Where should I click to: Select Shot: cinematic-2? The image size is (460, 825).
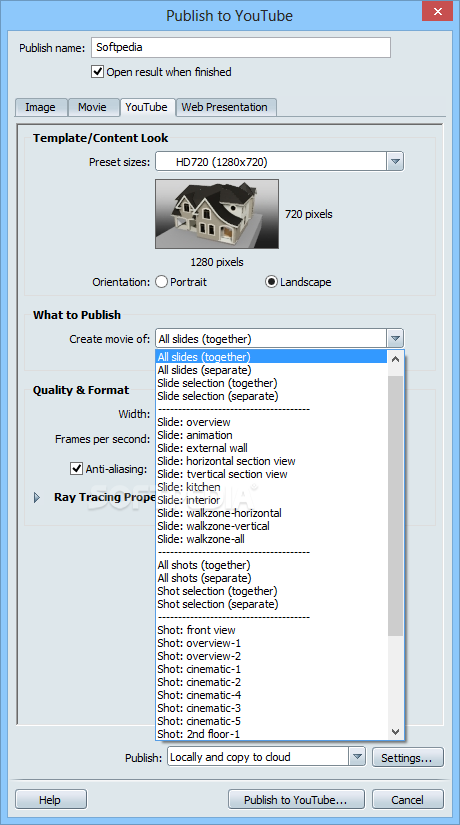[272, 682]
